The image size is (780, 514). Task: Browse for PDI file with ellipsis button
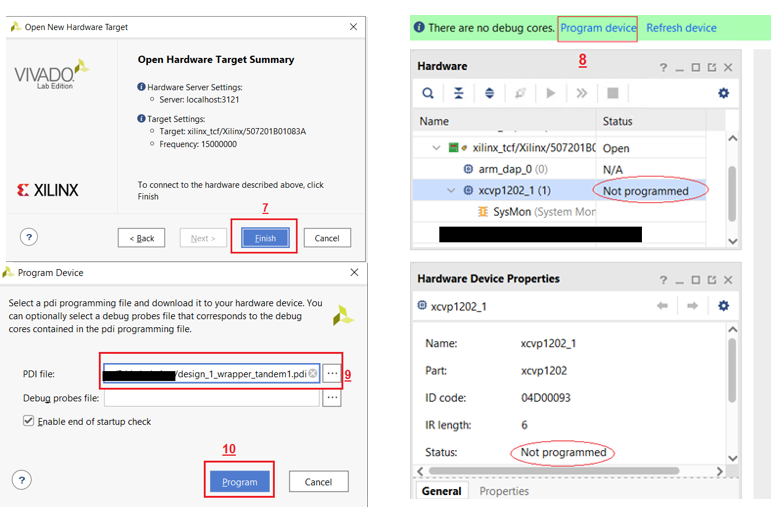(x=332, y=373)
